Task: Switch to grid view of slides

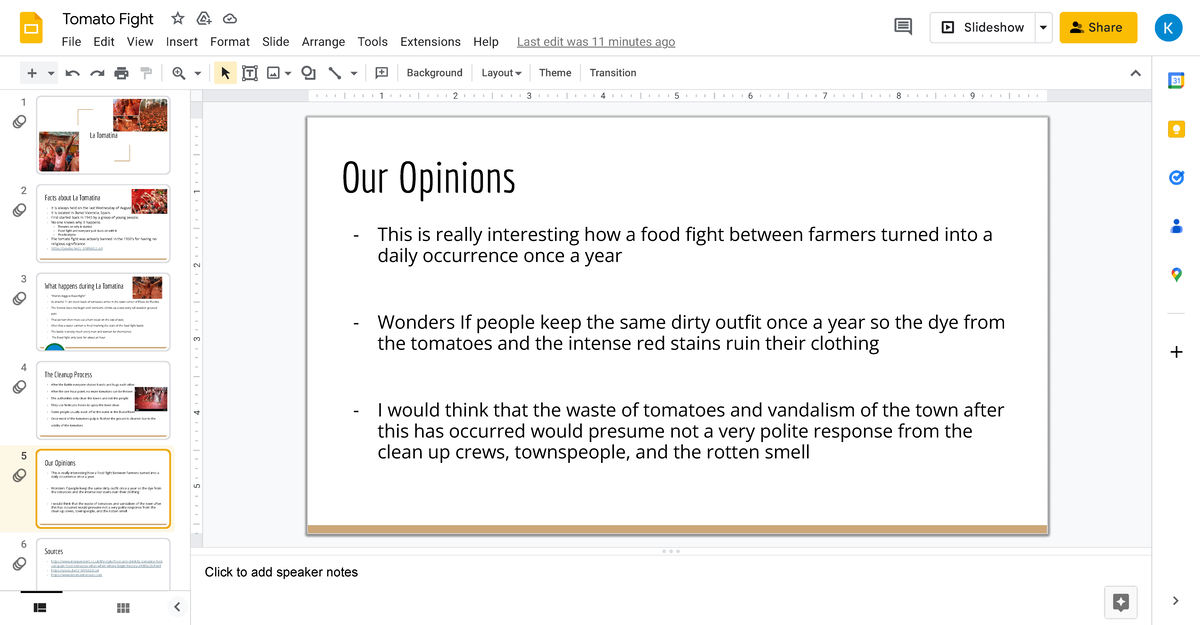Action: click(122, 607)
